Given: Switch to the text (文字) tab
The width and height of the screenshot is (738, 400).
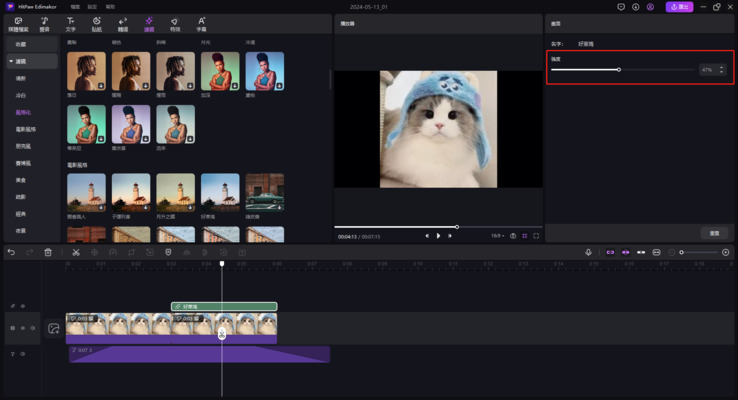Looking at the screenshot, I should click(71, 24).
